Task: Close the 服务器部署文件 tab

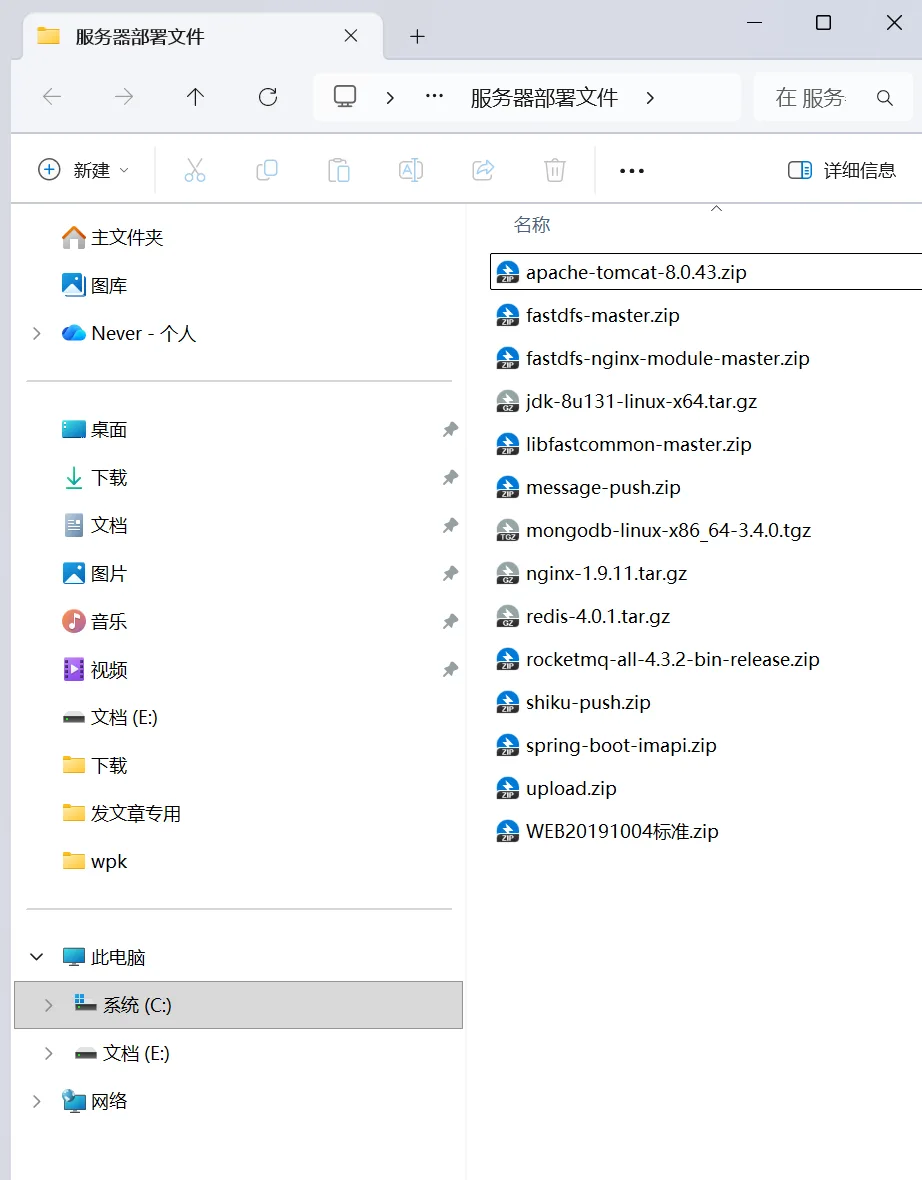Action: (x=351, y=35)
